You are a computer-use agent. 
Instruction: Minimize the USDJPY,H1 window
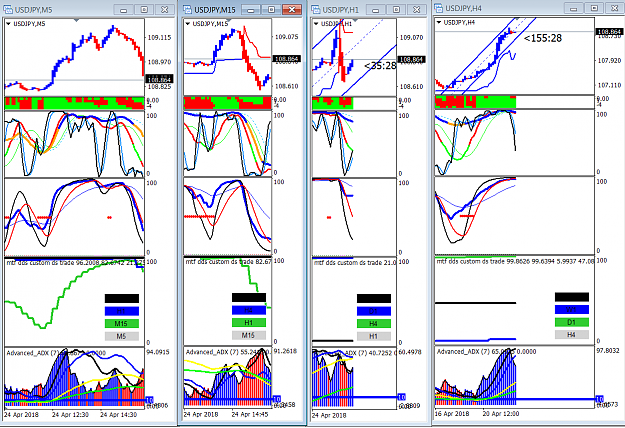pos(376,10)
